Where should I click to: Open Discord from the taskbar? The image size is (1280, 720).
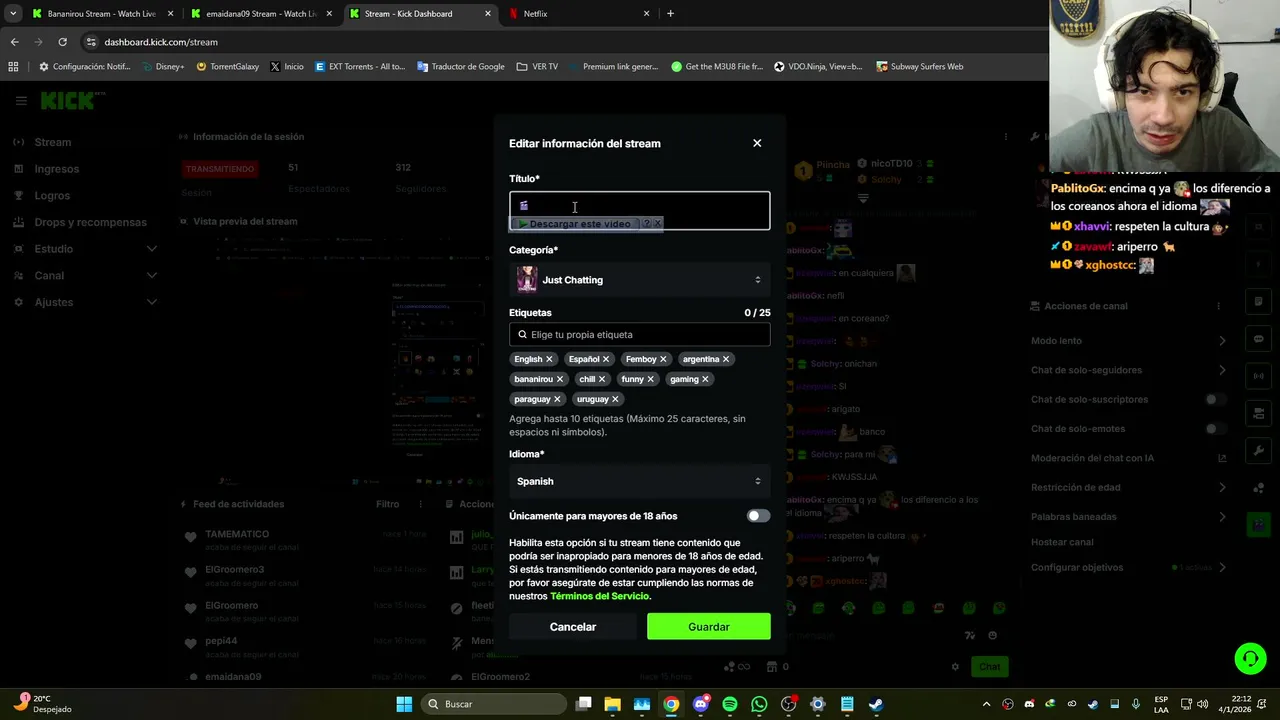point(701,704)
